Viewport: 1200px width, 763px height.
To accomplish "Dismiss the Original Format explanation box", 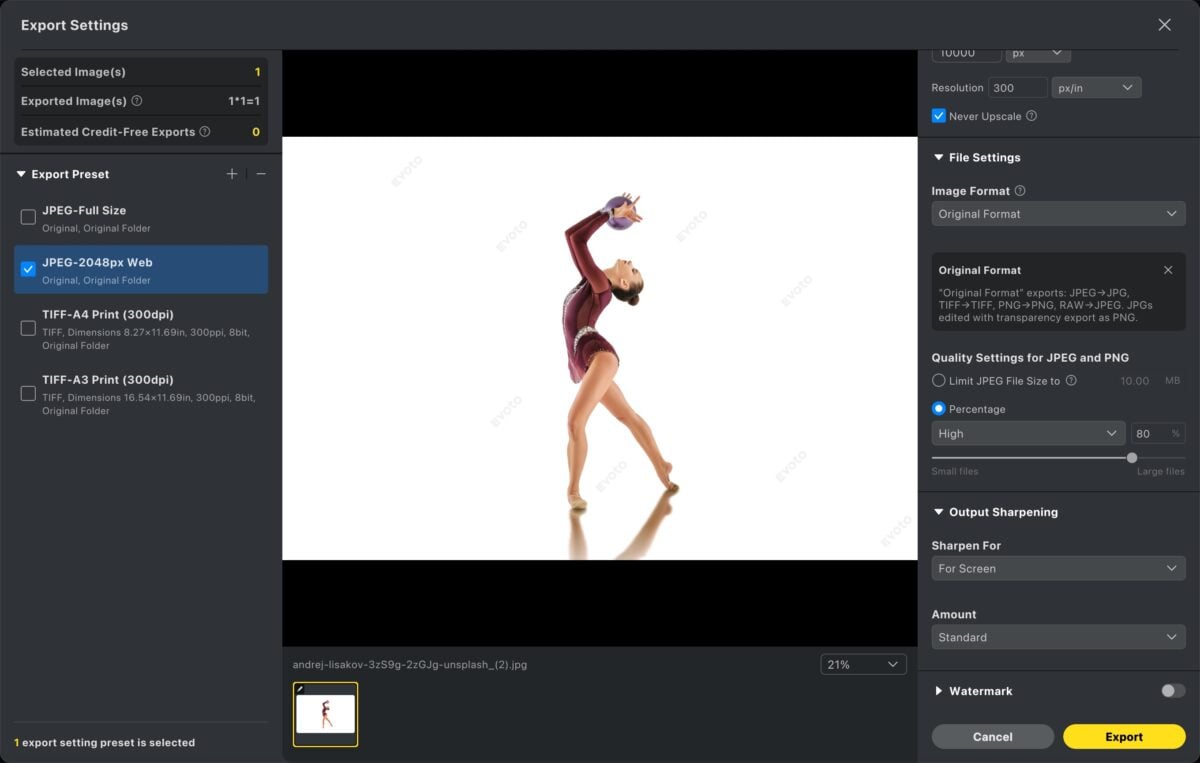I will (1167, 269).
